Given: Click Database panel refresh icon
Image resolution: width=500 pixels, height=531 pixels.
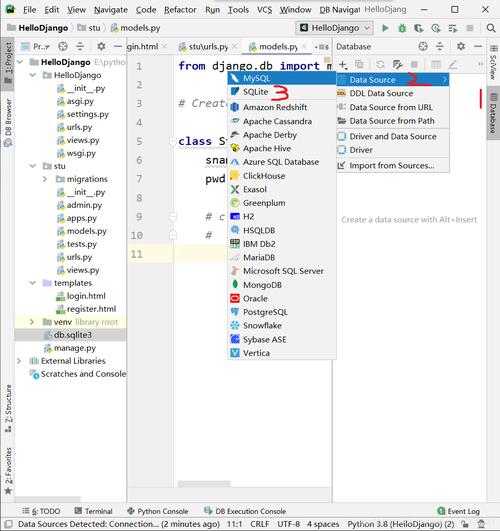Looking at the screenshot, I should 380,64.
